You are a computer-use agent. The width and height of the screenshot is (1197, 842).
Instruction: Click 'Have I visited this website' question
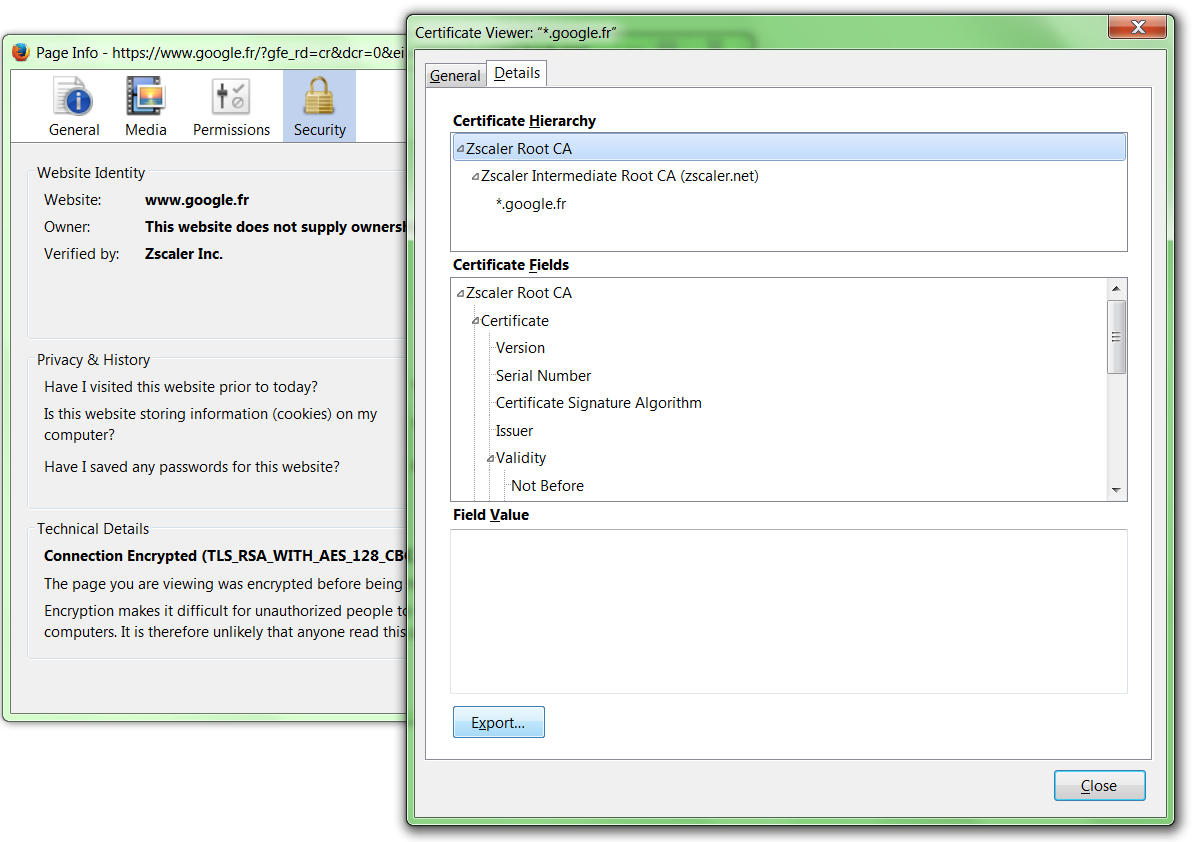pos(181,387)
